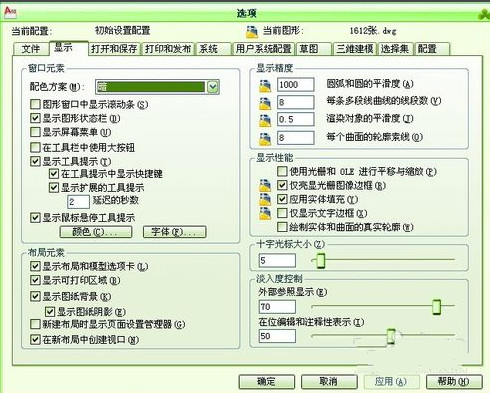The height and width of the screenshot is (393, 490).
Task: Click the 十字光标大小 slider handle
Action: (x=321, y=261)
